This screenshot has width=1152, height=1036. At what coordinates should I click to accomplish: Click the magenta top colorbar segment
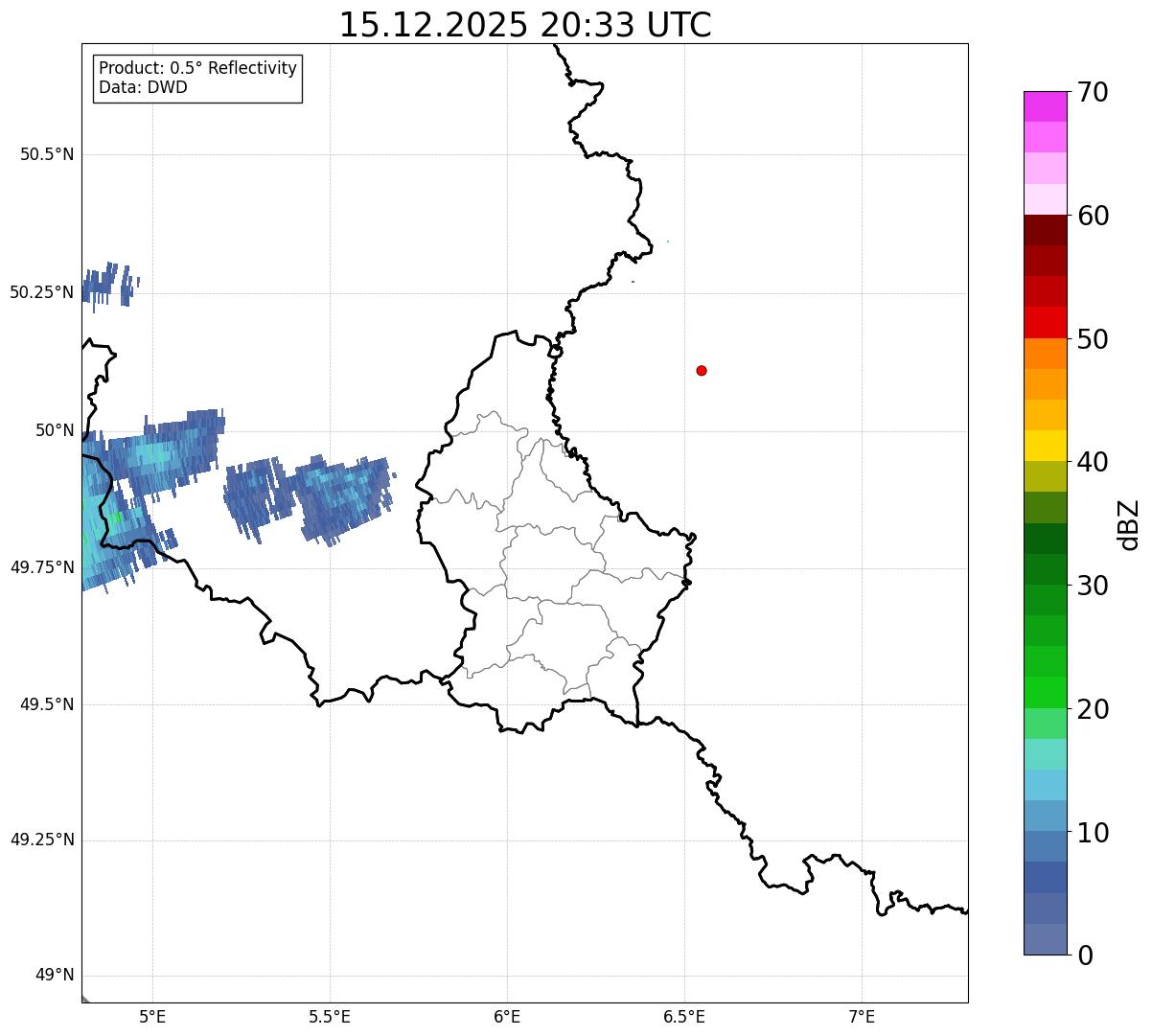tap(1045, 106)
